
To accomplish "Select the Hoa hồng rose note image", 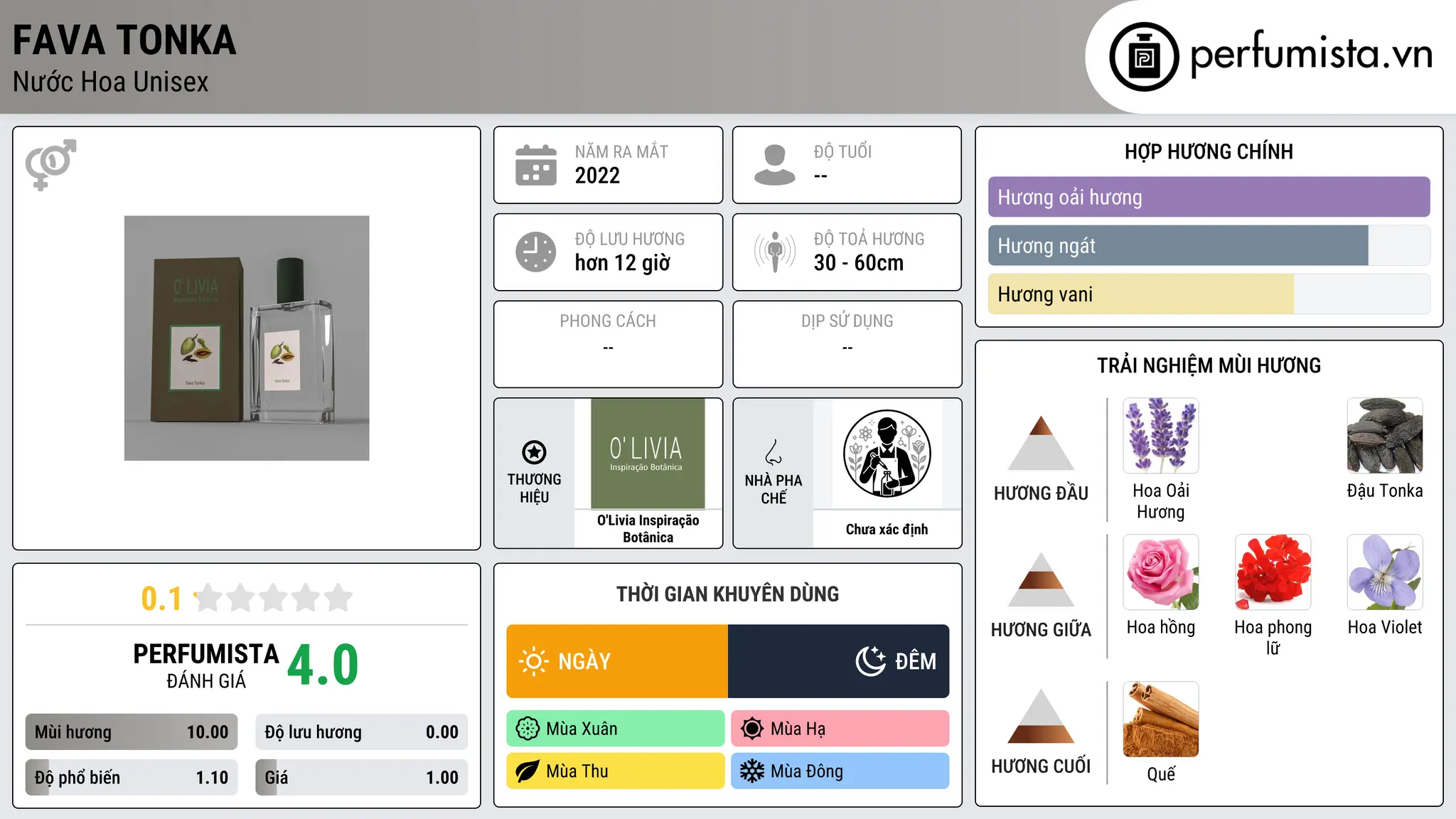I will [x=1161, y=572].
